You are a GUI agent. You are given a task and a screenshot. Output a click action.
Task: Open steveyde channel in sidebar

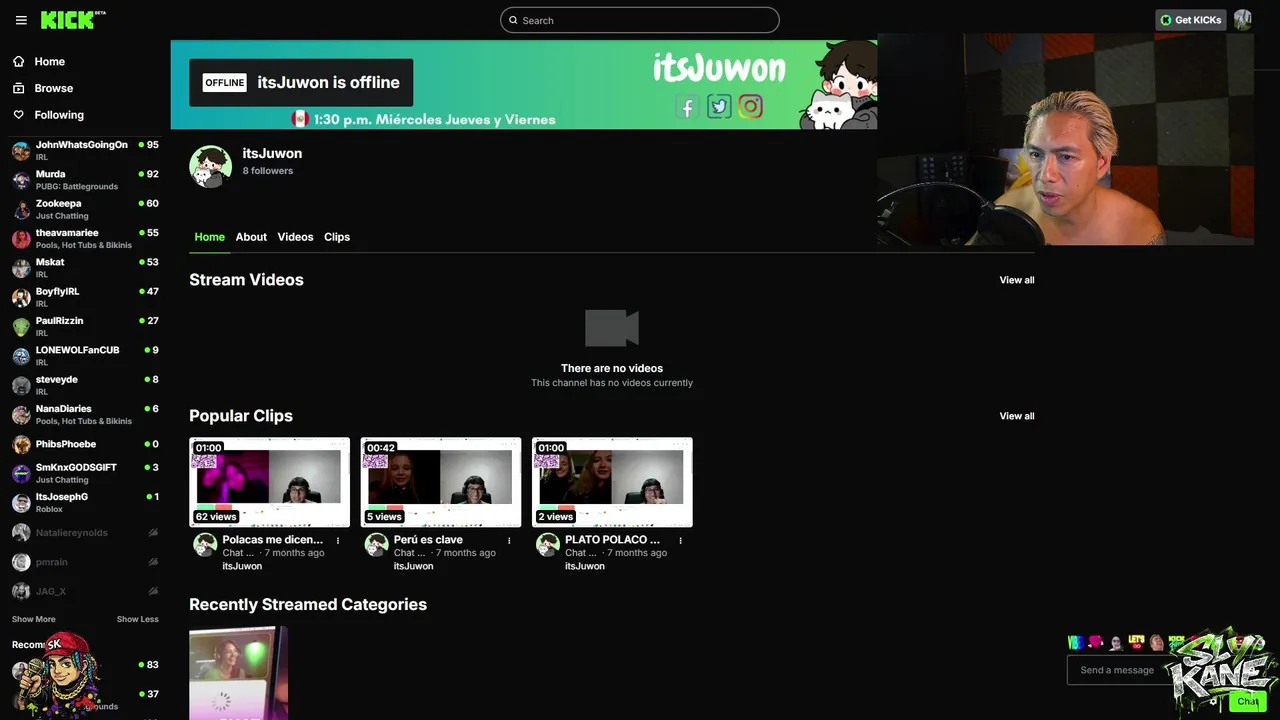(x=85, y=385)
